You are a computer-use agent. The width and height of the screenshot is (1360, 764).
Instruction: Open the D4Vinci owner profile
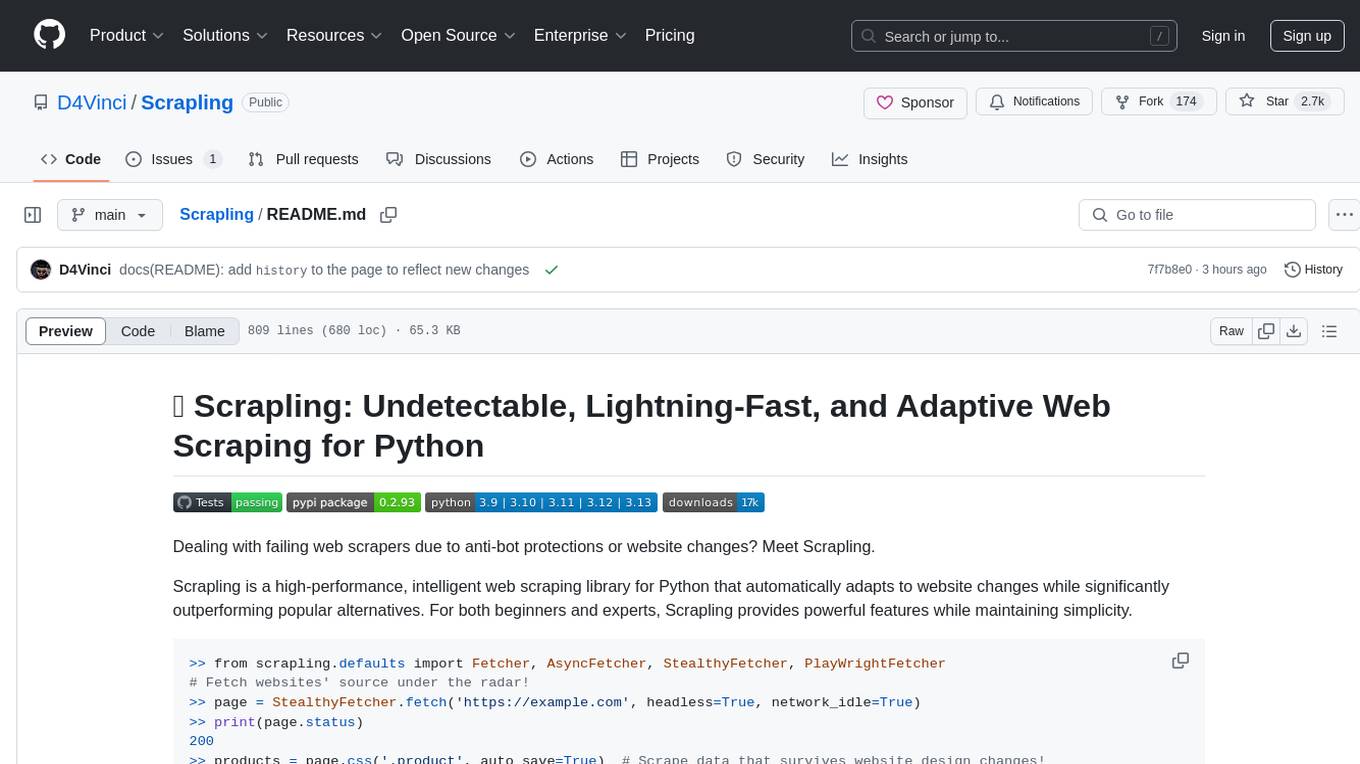[x=92, y=102]
